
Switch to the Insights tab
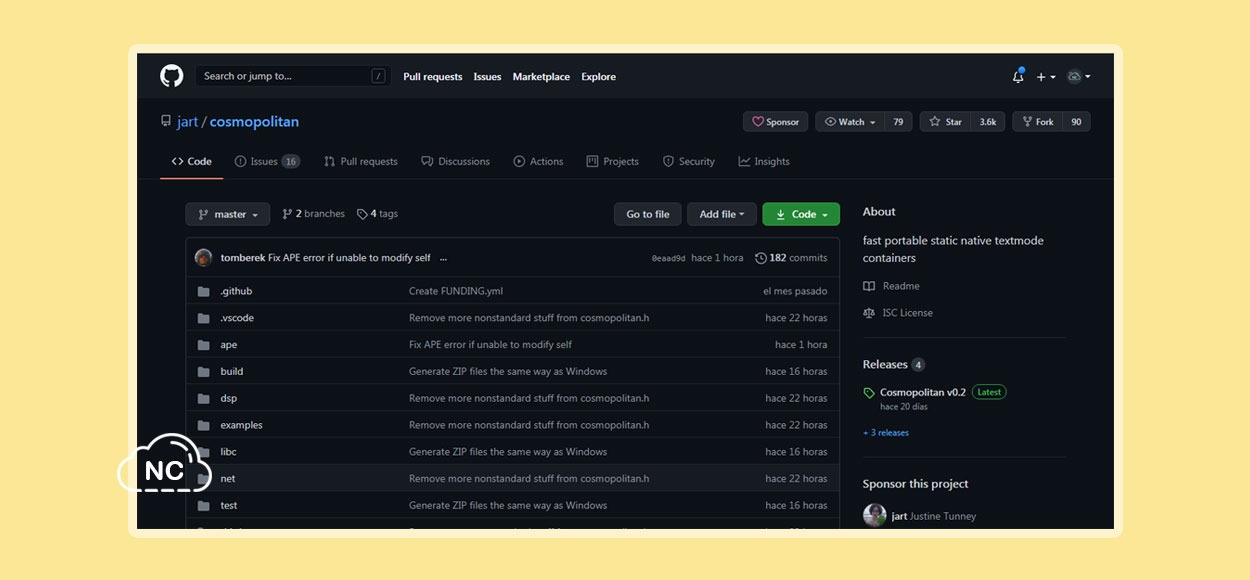click(x=764, y=161)
